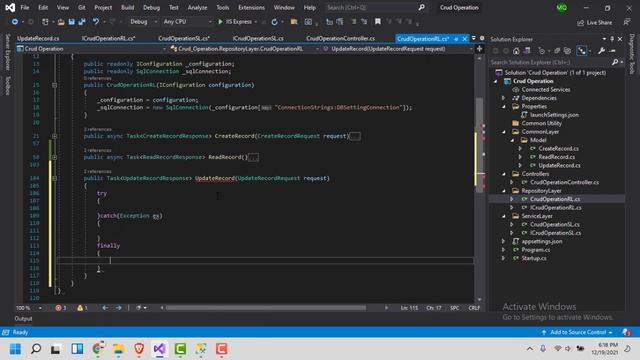The image size is (640, 360).
Task: Open File Explorer from the taskbar
Action: (118, 349)
